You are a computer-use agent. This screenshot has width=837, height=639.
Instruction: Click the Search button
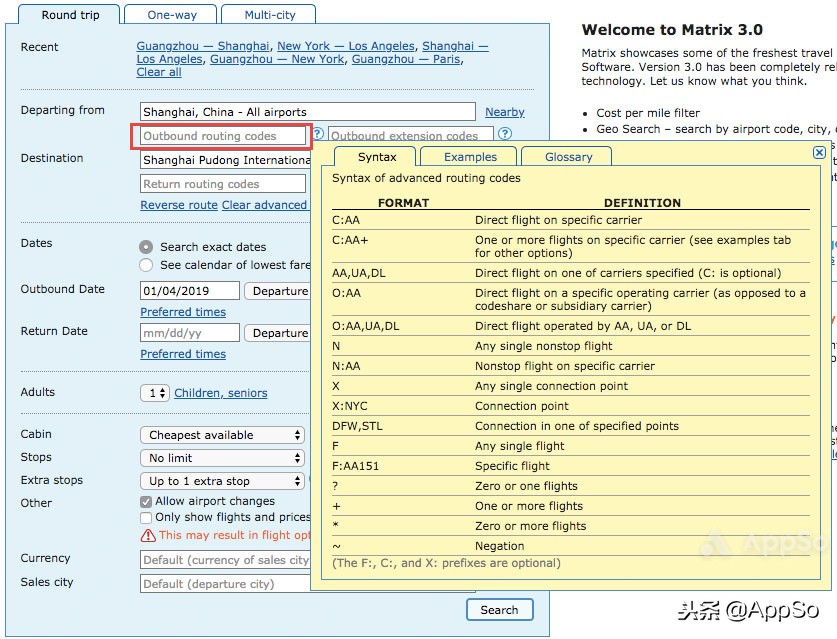click(499, 610)
